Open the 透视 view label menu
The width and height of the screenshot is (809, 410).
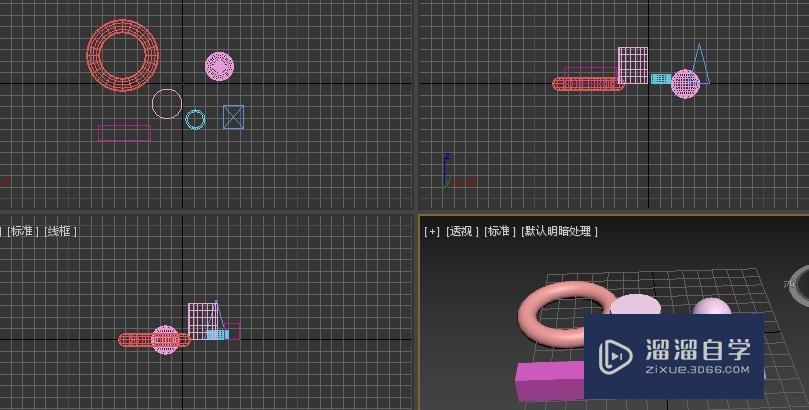pyautogui.click(x=462, y=232)
